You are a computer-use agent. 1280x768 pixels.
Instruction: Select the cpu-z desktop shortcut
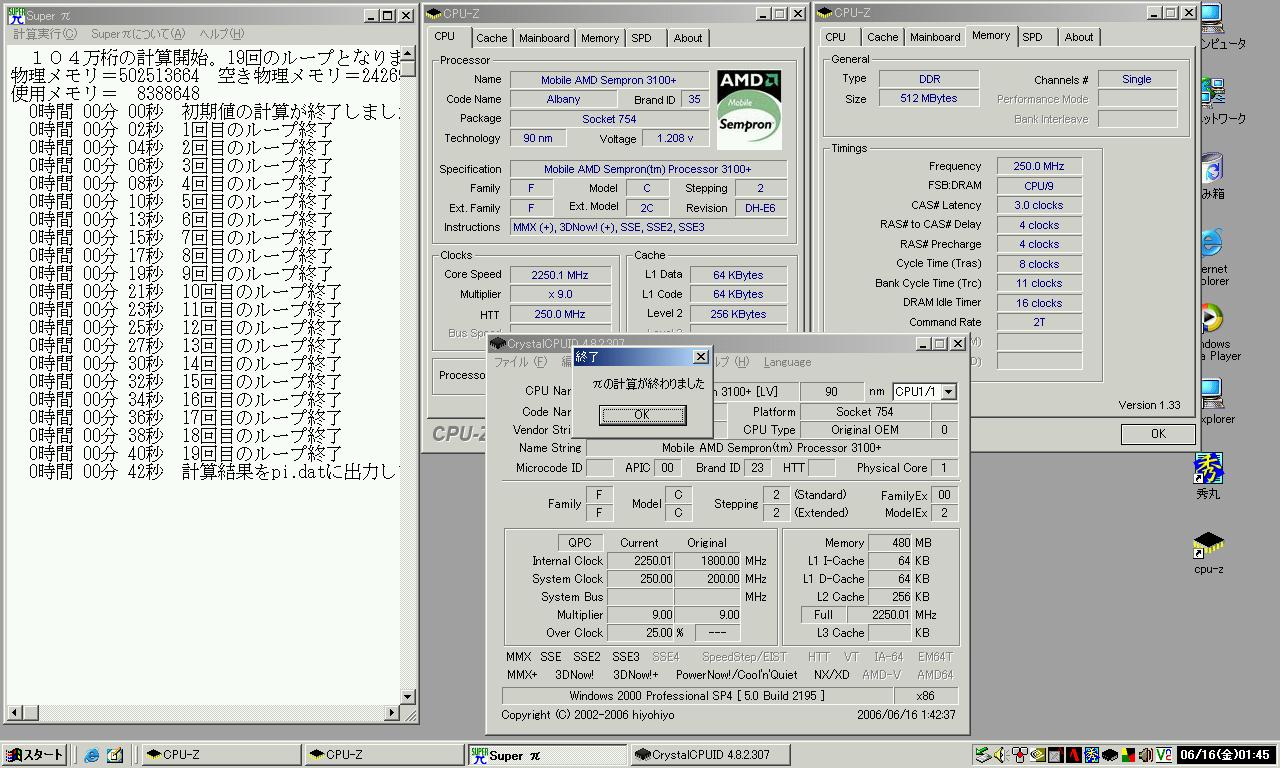(1208, 552)
